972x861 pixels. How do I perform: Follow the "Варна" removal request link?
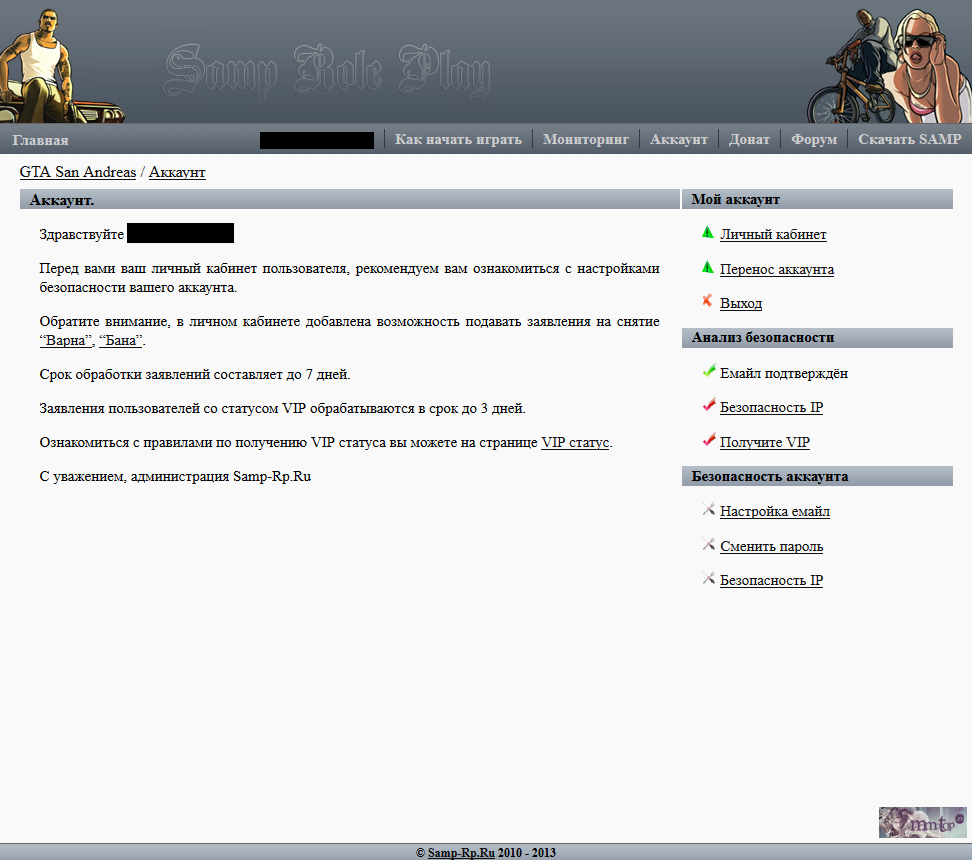[x=66, y=341]
